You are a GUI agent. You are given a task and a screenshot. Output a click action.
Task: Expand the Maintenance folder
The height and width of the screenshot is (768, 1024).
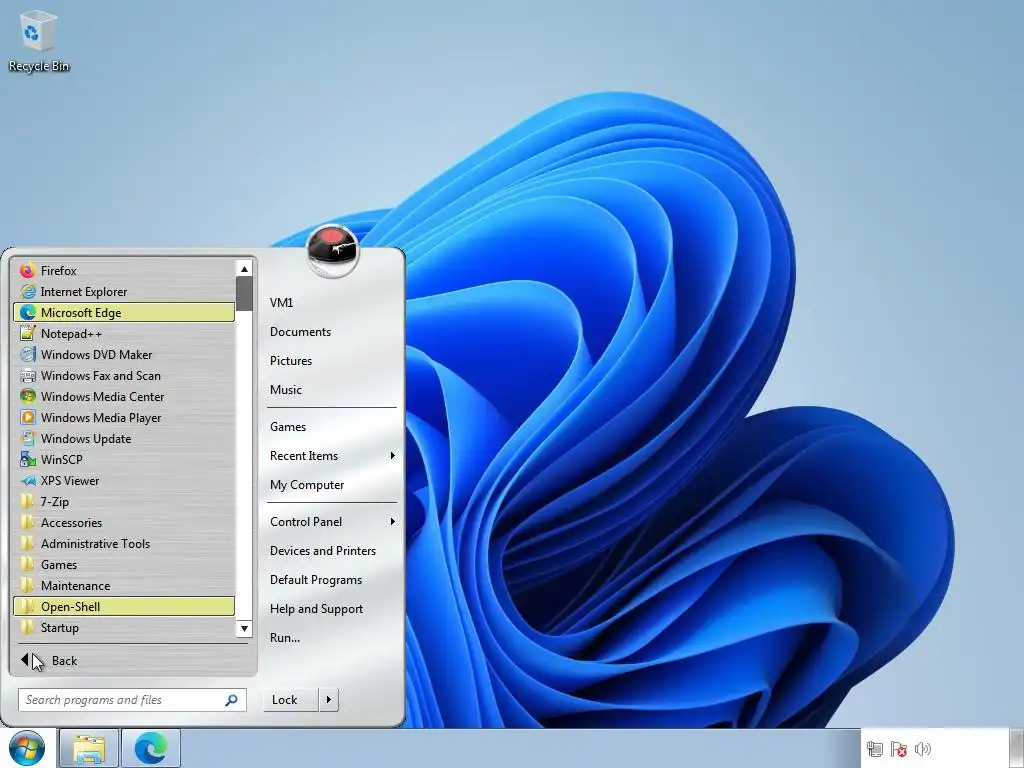124,586
